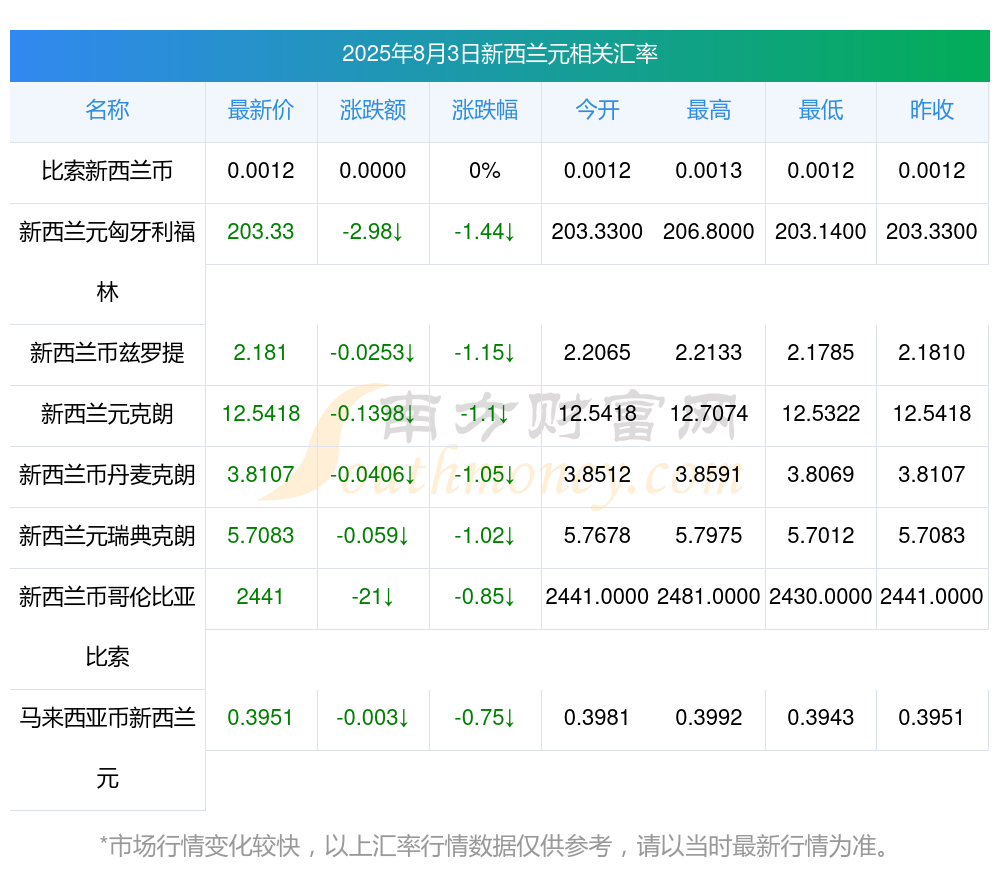This screenshot has width=1000, height=877.
Task: Click opening value 0.3981
Action: (x=597, y=718)
